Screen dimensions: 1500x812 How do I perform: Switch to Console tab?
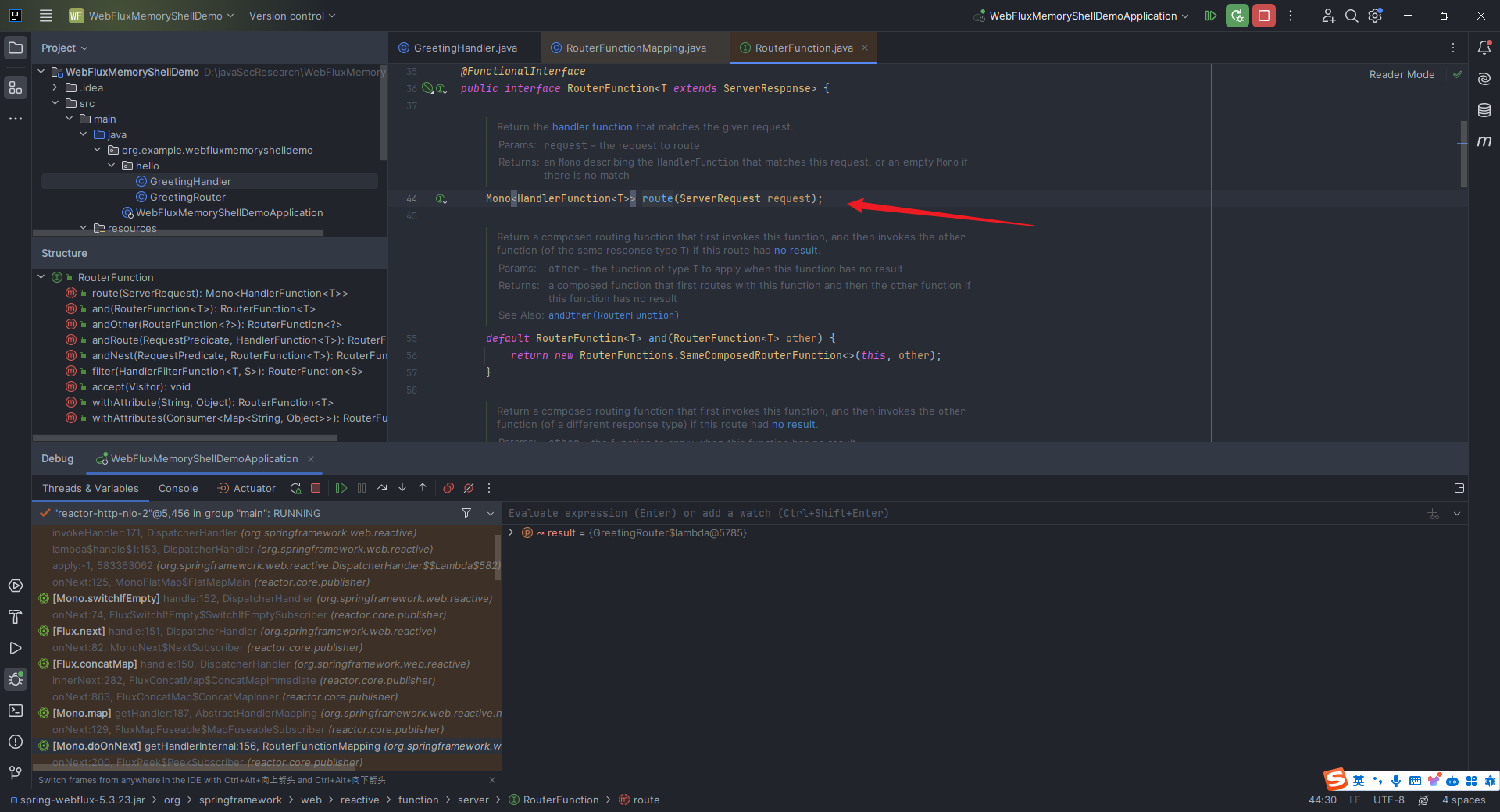(x=178, y=489)
